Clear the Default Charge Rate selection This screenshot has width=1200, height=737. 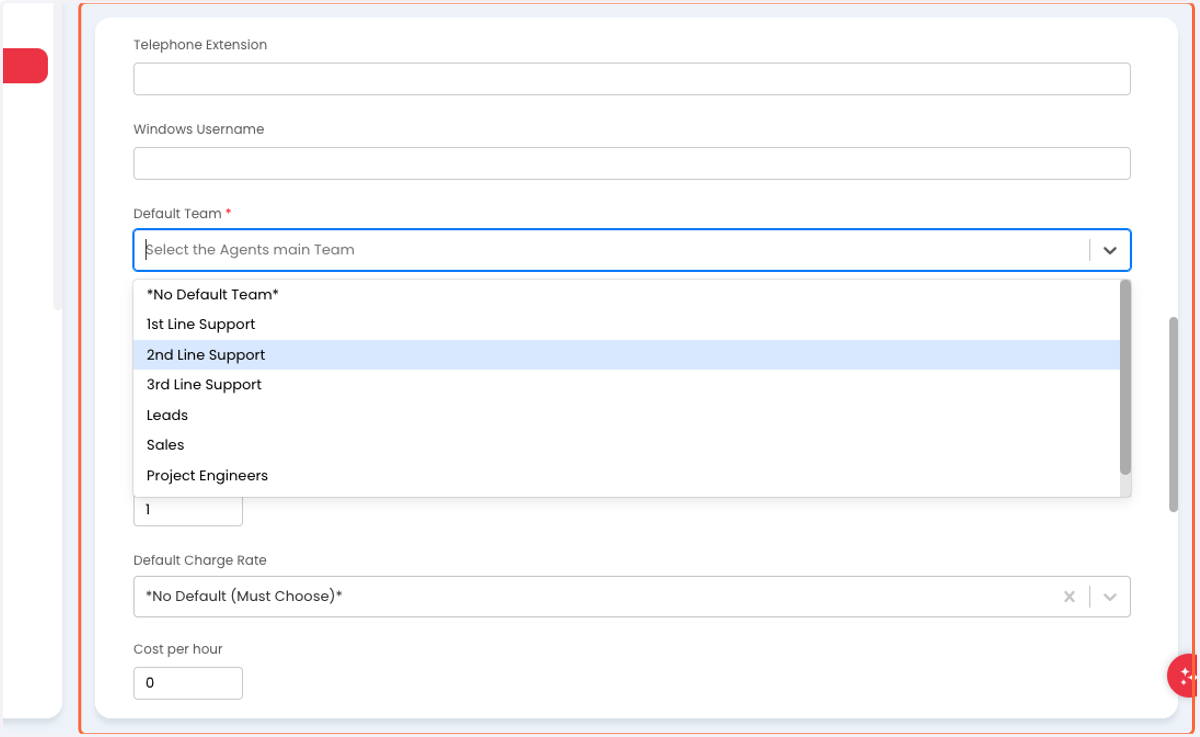click(1069, 596)
